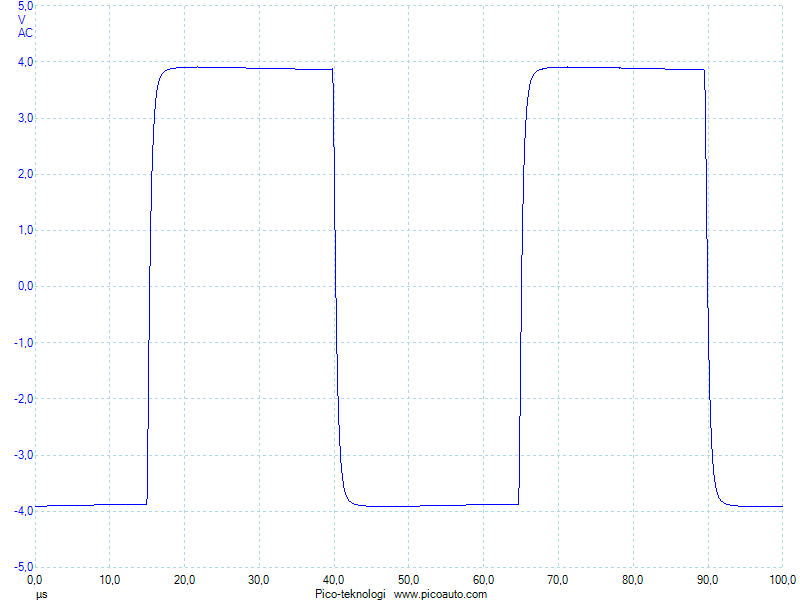800x600 pixels.
Task: Click the 5,0 voltage axis label
Action: (x=25, y=6)
